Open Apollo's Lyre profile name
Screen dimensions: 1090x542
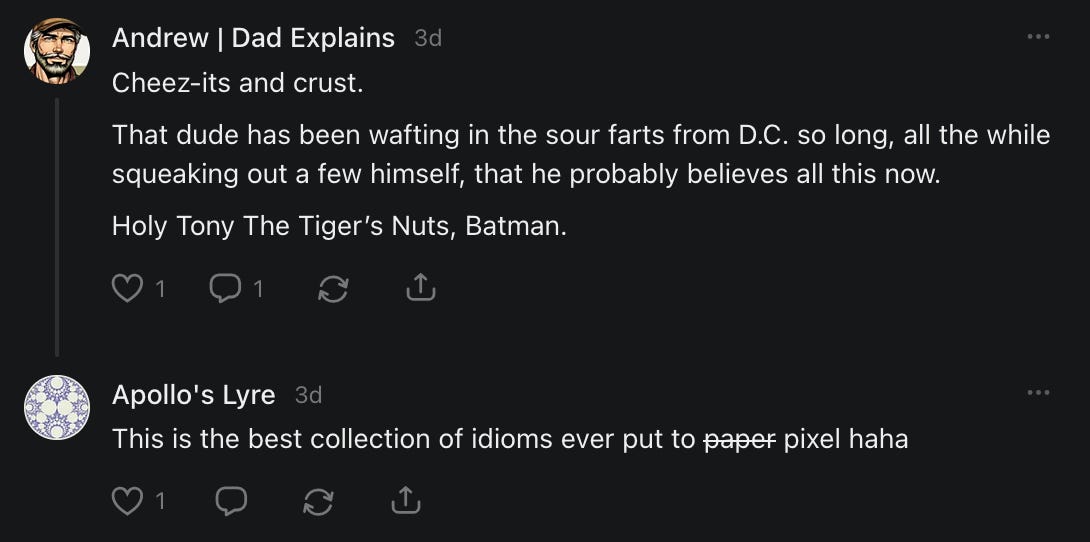tap(193, 394)
